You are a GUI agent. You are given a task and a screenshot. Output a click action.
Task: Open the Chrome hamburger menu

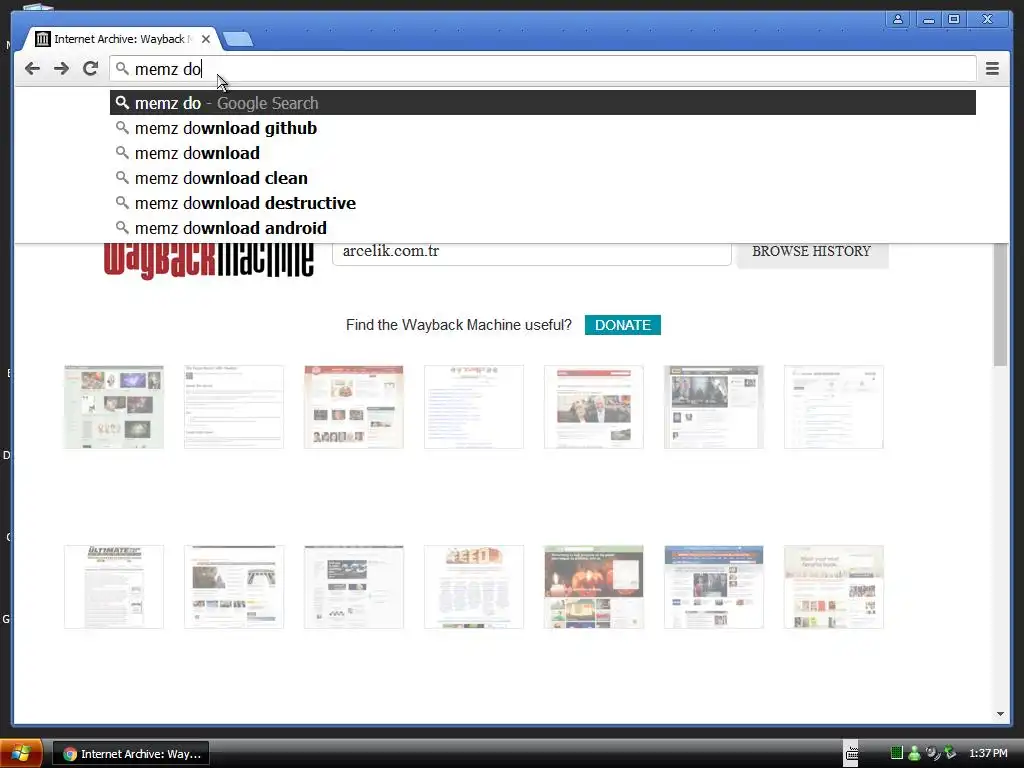click(992, 69)
